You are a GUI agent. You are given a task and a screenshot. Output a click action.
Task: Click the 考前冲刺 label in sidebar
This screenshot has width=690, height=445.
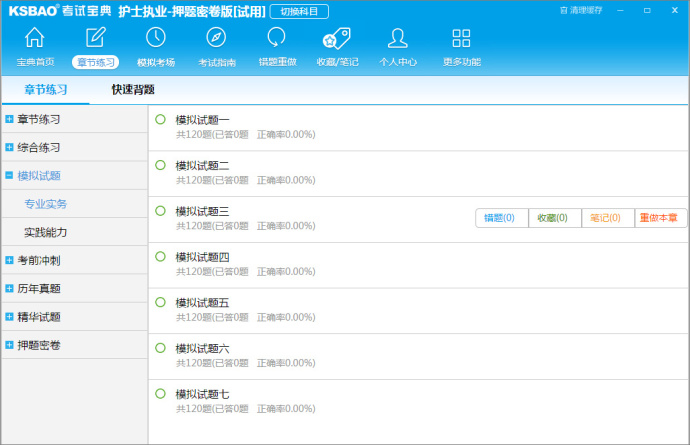point(39,260)
